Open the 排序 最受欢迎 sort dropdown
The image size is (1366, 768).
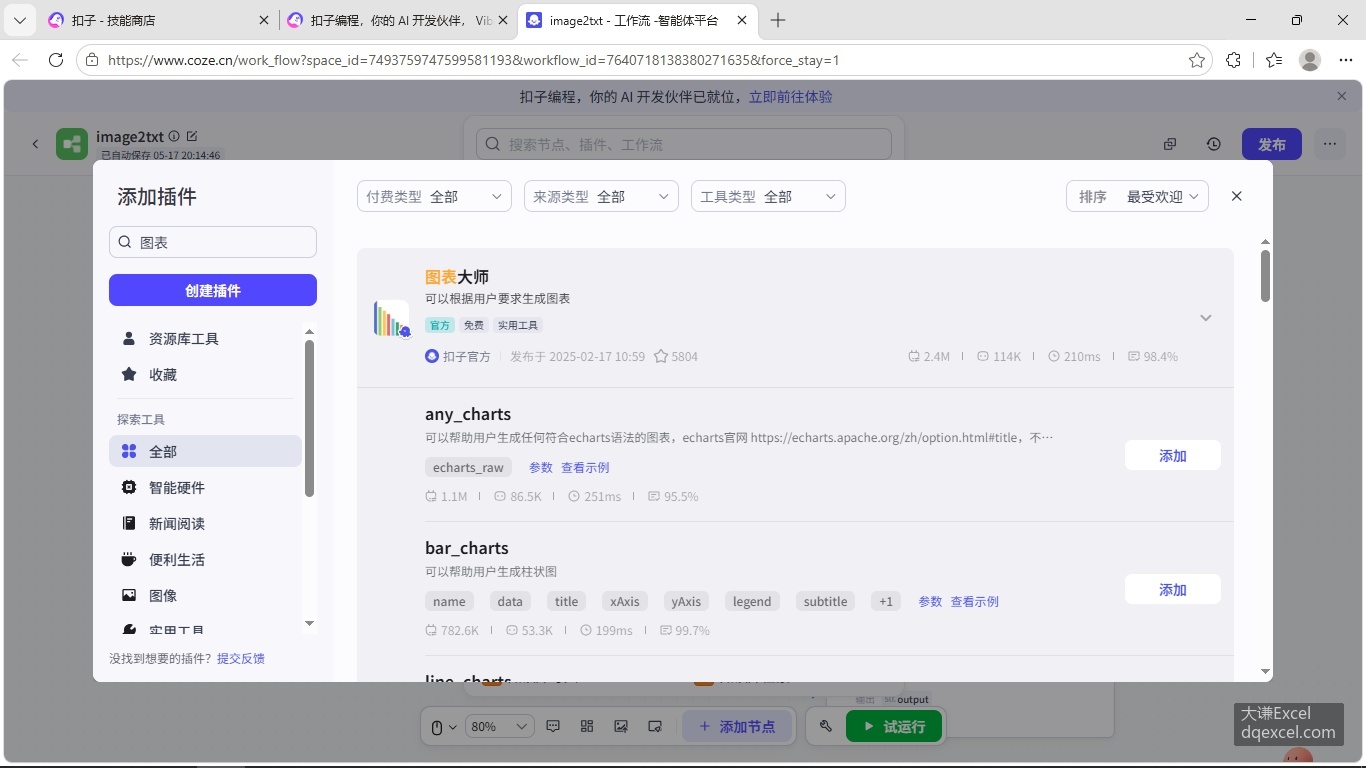click(x=1138, y=196)
